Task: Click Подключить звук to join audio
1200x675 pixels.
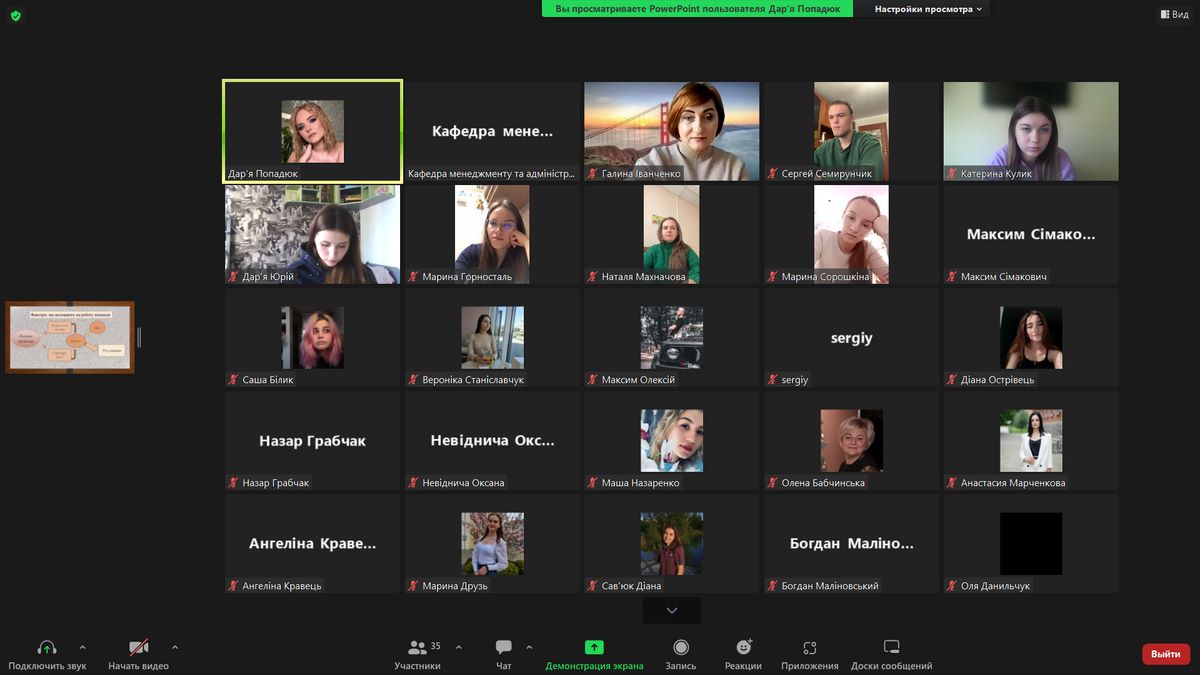Action: click(x=47, y=654)
